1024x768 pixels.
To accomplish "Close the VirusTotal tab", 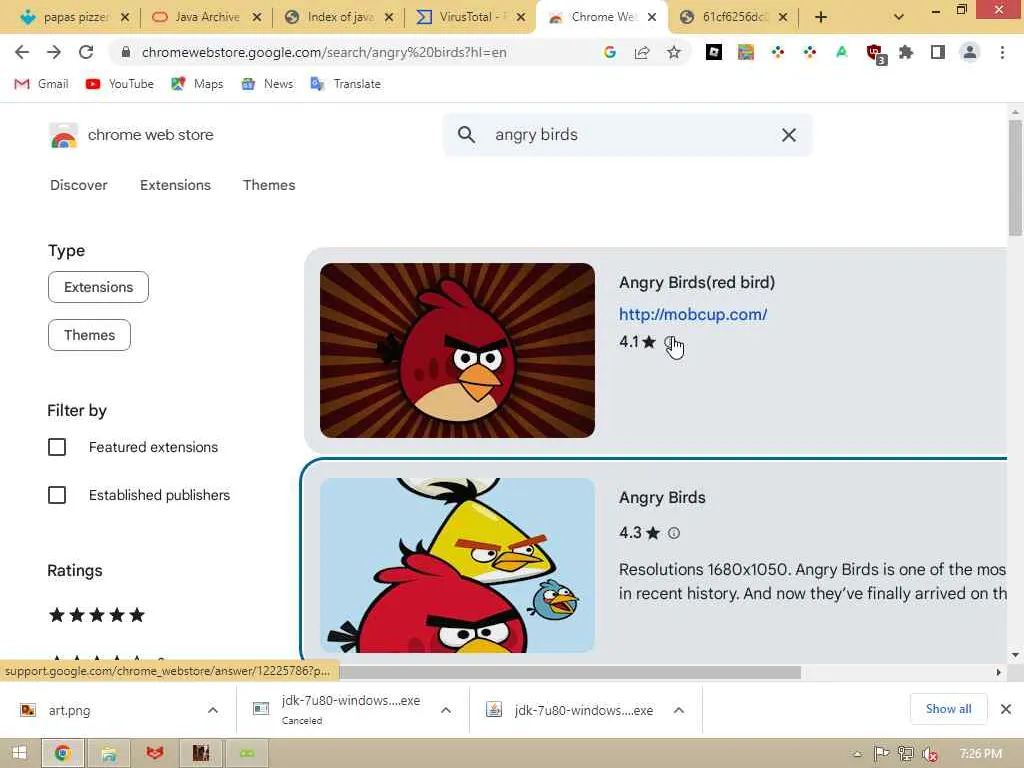I will point(520,18).
